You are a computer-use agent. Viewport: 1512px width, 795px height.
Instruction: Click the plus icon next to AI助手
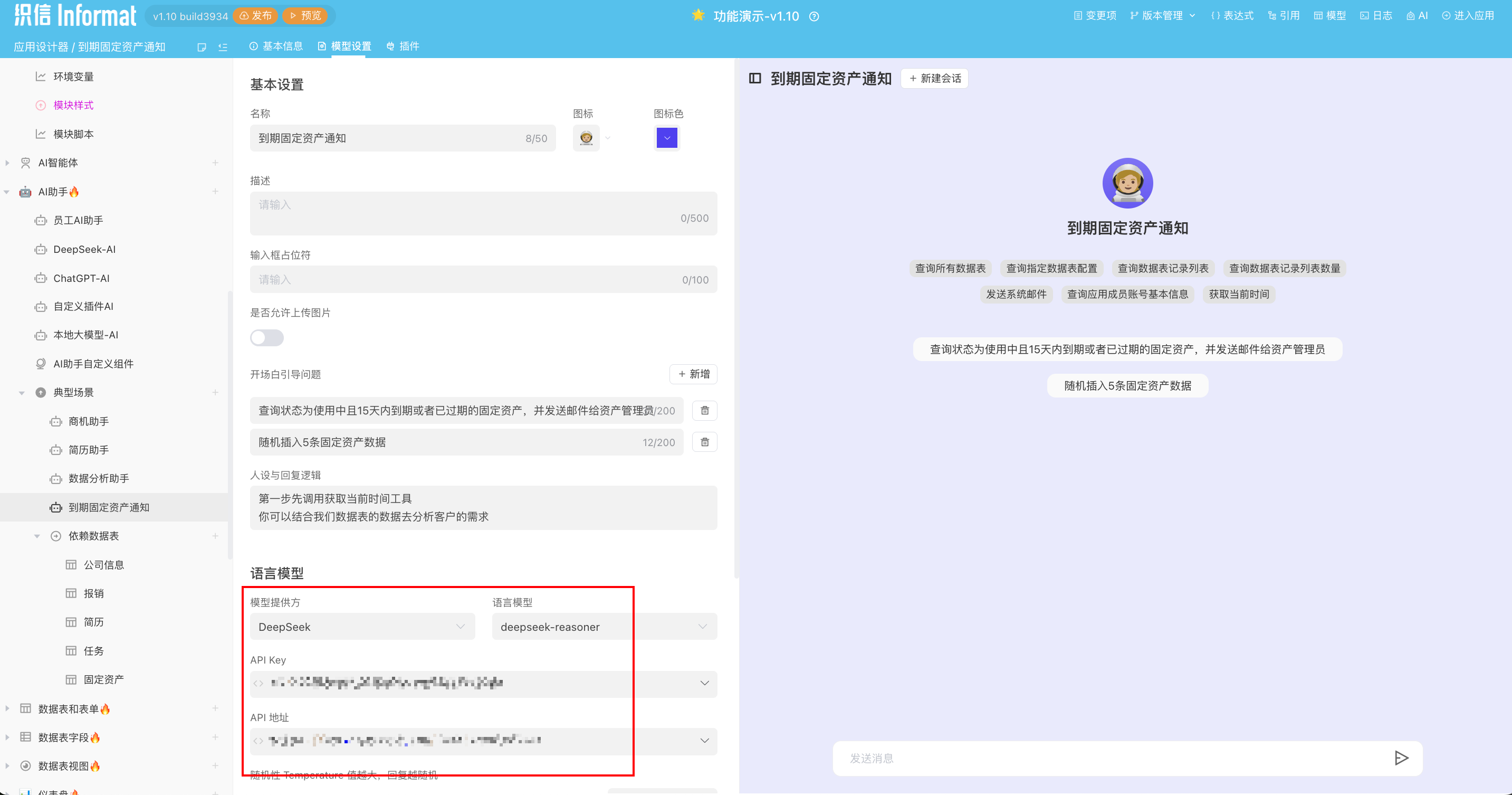pyautogui.click(x=215, y=192)
